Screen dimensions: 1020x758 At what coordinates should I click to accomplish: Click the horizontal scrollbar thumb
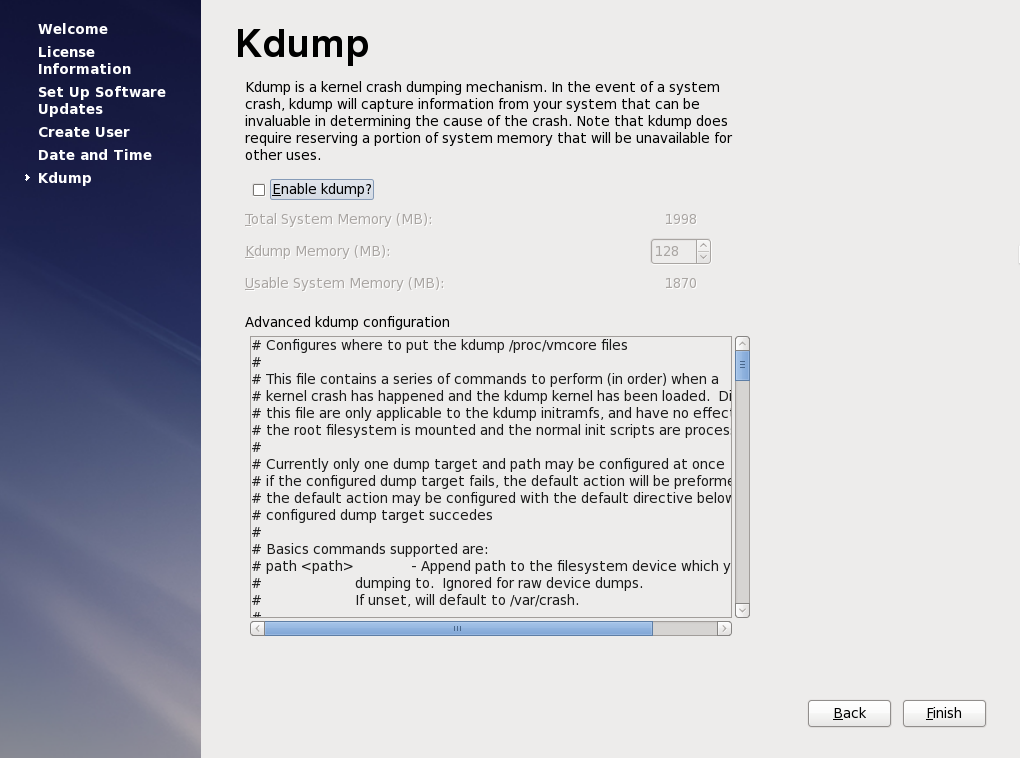(458, 629)
